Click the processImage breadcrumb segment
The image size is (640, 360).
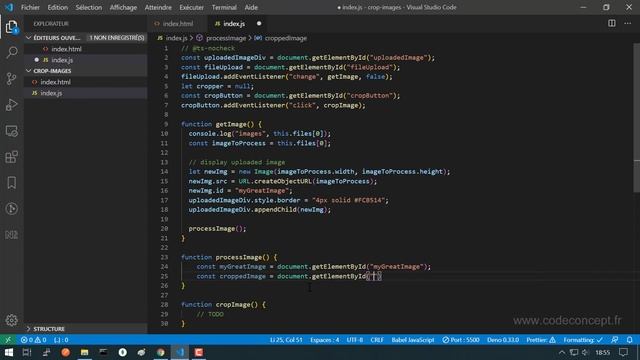pos(226,38)
